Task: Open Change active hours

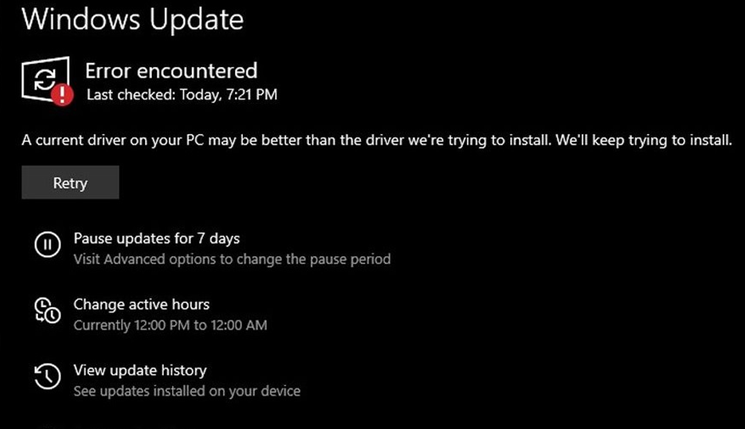Action: pos(142,305)
